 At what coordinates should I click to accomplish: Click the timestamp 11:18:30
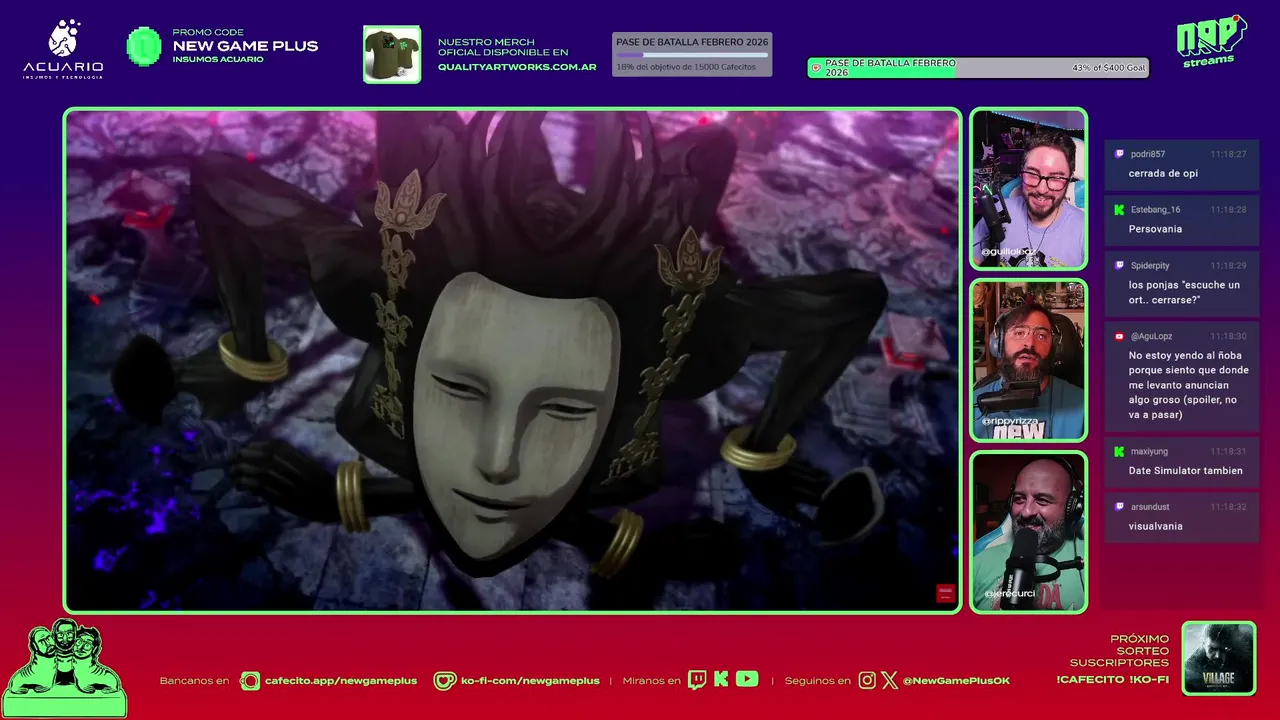1228,337
